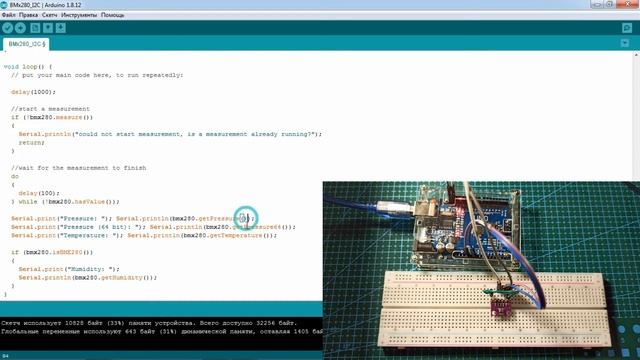Click the 'bmx280.getHumidity()' println line
The height and width of the screenshot is (360, 640).
[88, 278]
